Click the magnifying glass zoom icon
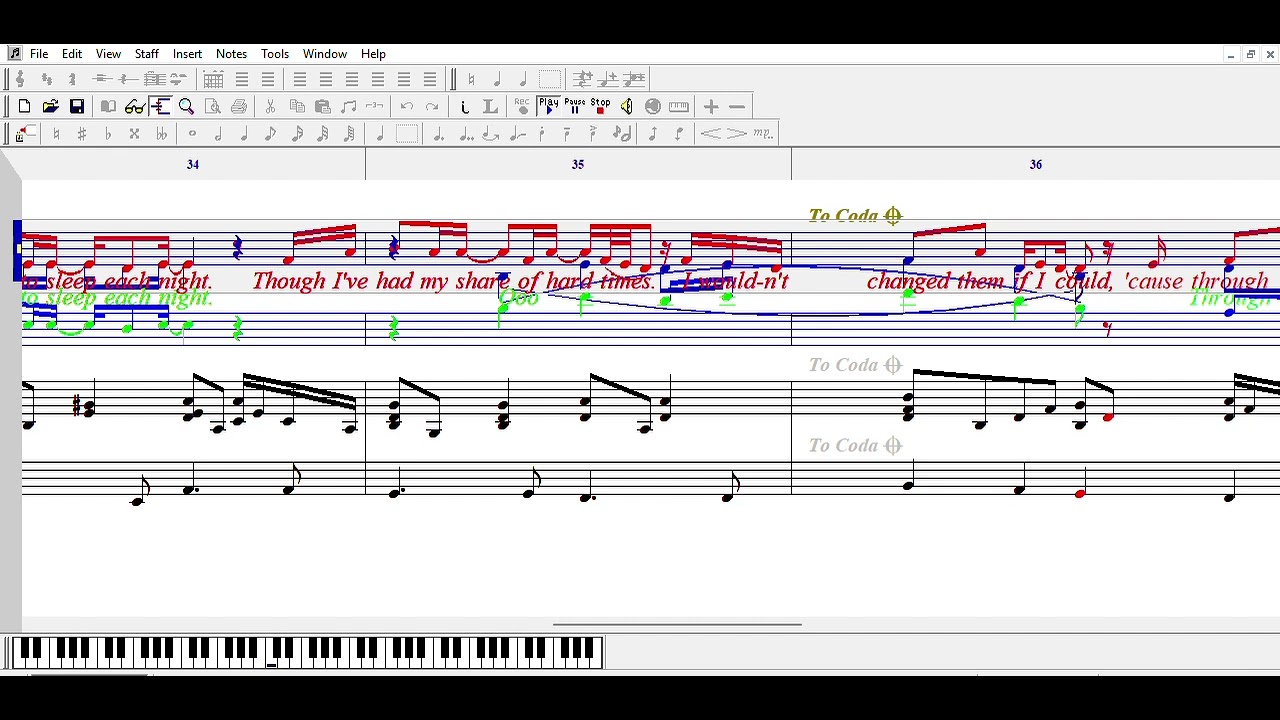Image resolution: width=1280 pixels, height=720 pixels. pyautogui.click(x=187, y=106)
